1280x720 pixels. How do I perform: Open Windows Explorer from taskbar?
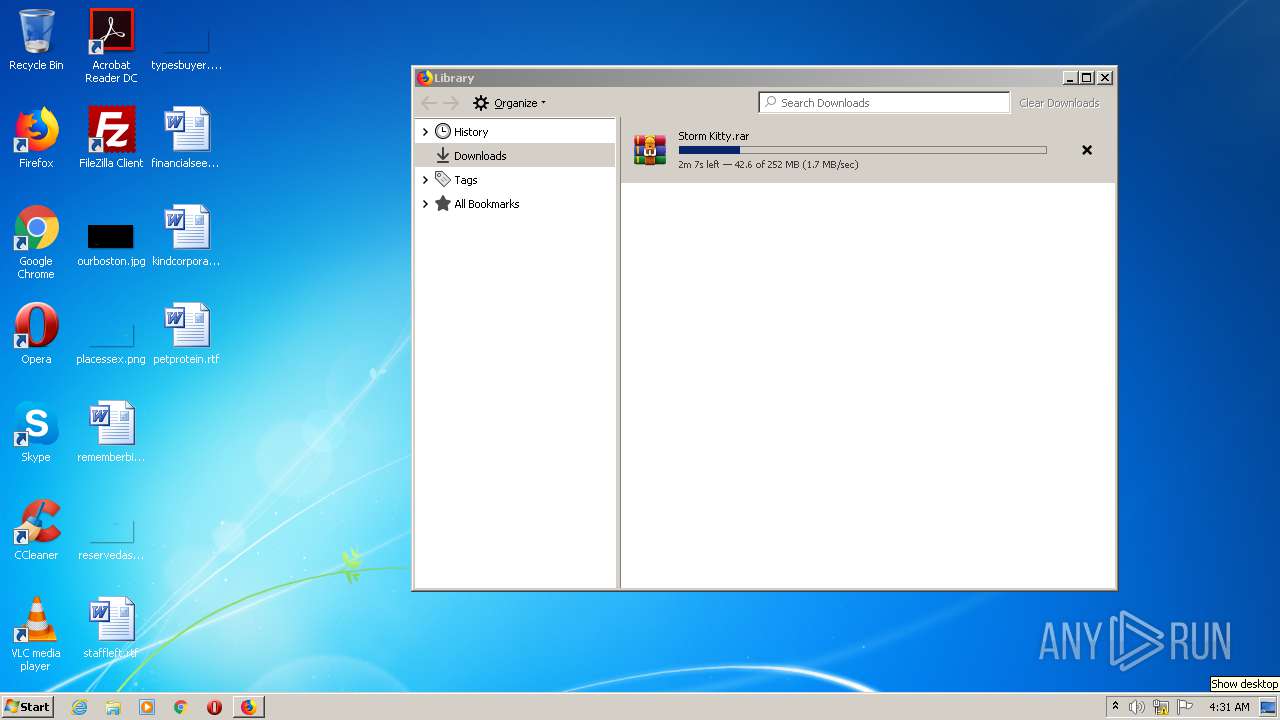pyautogui.click(x=113, y=707)
